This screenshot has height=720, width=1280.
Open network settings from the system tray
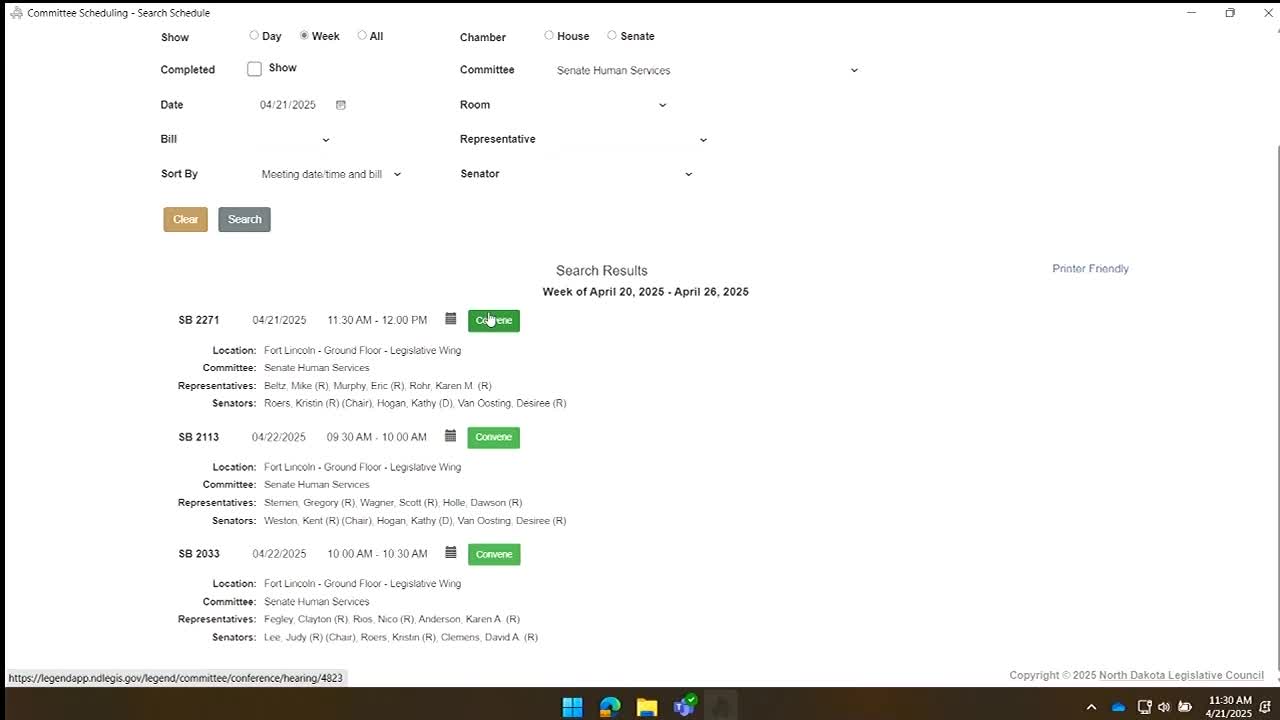1145,707
